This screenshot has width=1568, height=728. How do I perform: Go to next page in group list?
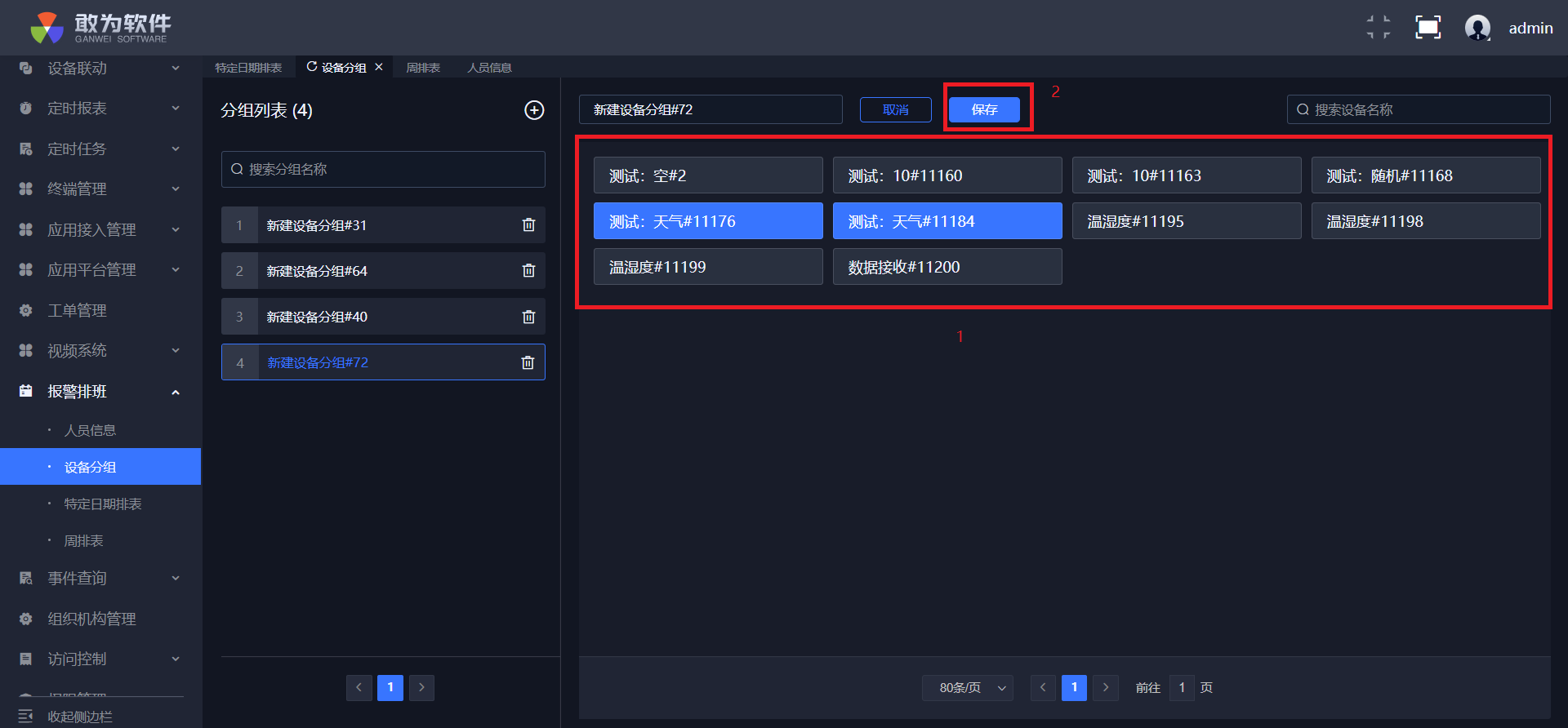421,688
